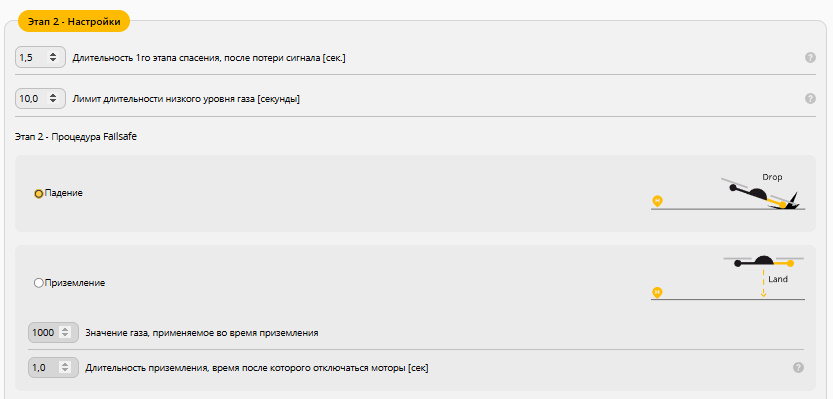833x399 pixels.
Task: Click yellow home marker in Land diagram
Action: (658, 293)
